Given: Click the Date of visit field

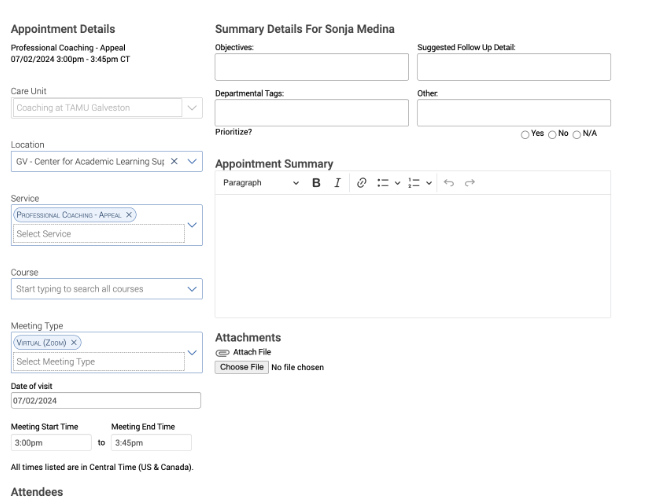Looking at the screenshot, I should tap(106, 400).
